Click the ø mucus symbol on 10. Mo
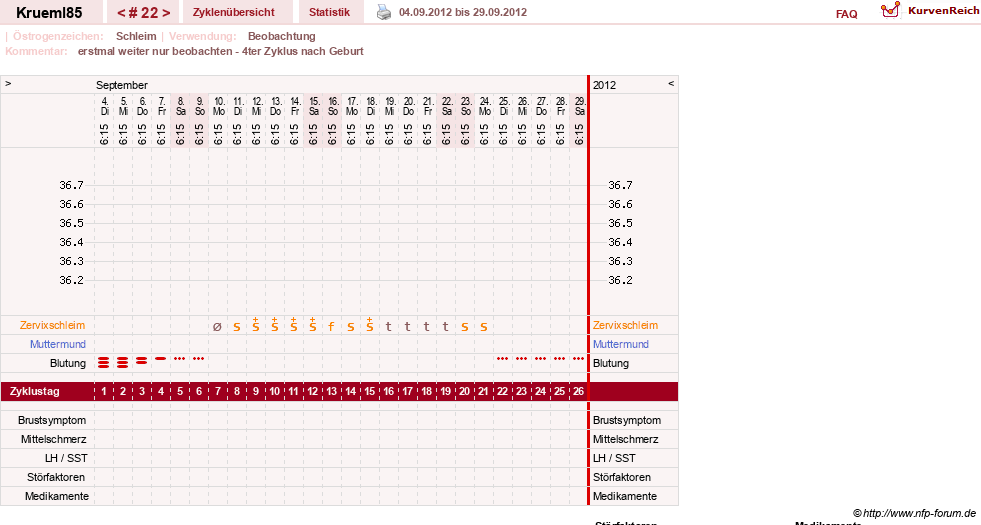 tap(217, 327)
